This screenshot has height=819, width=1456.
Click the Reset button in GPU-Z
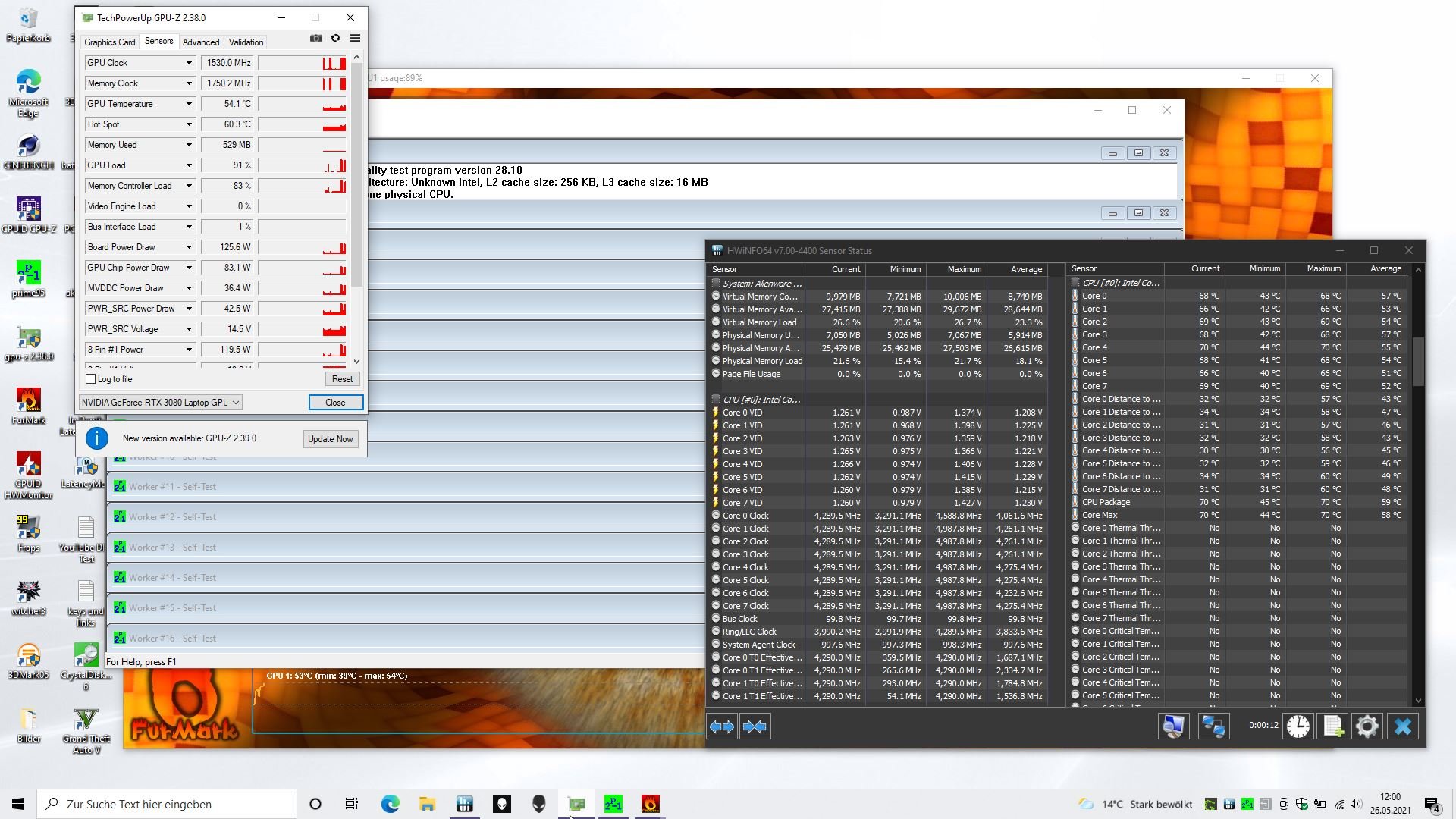[x=342, y=379]
